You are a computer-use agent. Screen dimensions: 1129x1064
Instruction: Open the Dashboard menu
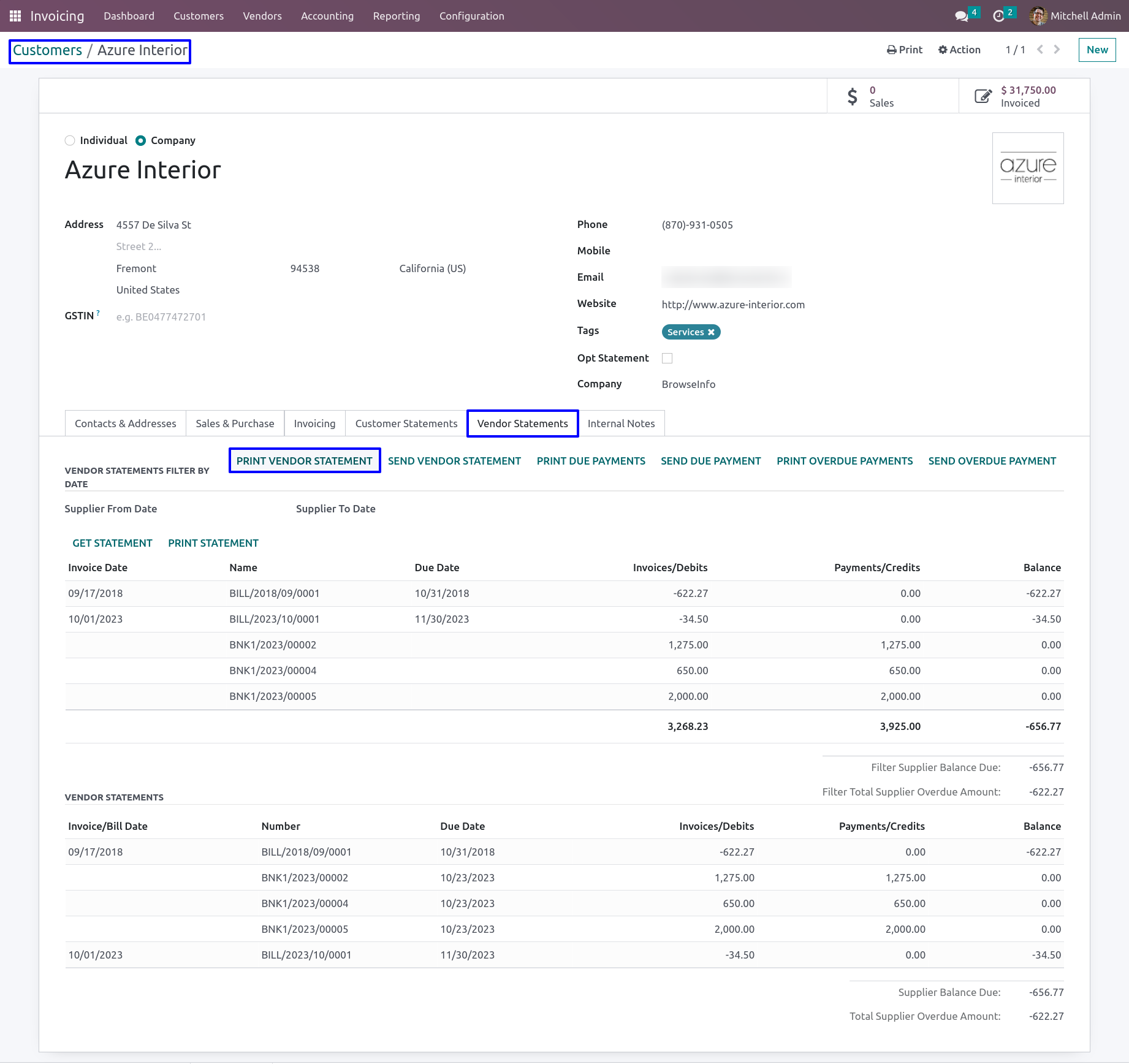pos(129,16)
